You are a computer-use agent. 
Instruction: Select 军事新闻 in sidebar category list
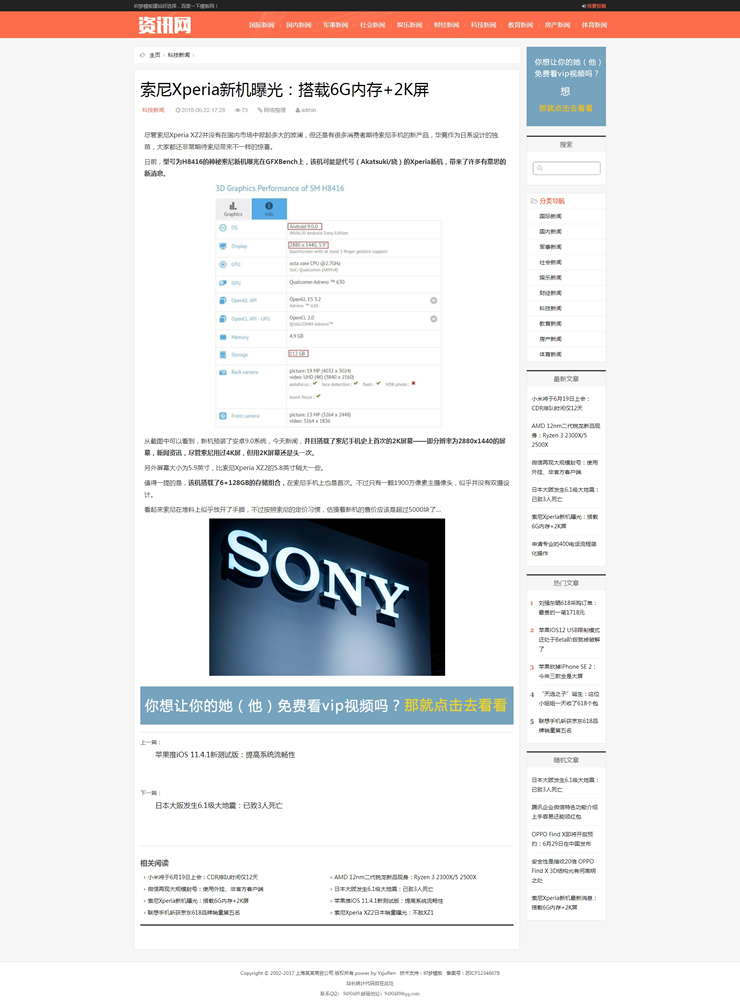550,246
